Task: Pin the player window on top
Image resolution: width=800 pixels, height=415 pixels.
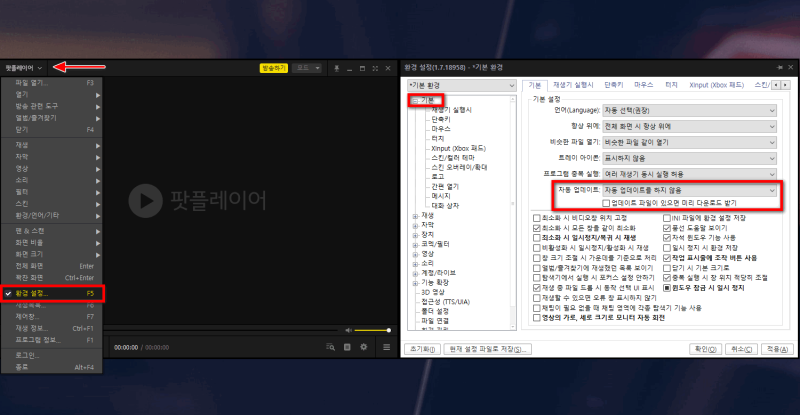Action: point(336,68)
